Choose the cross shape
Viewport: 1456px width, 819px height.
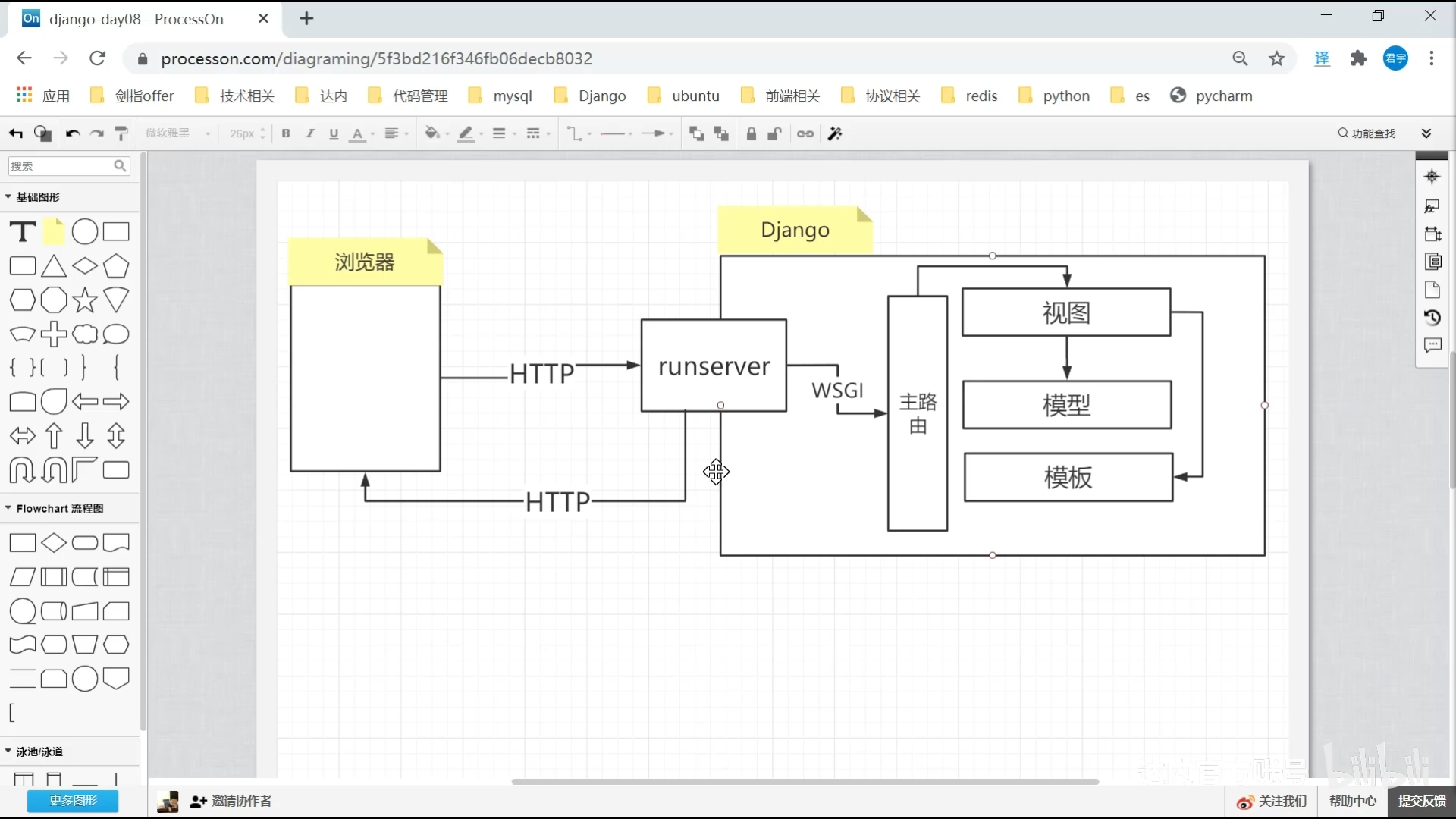pyautogui.click(x=54, y=334)
